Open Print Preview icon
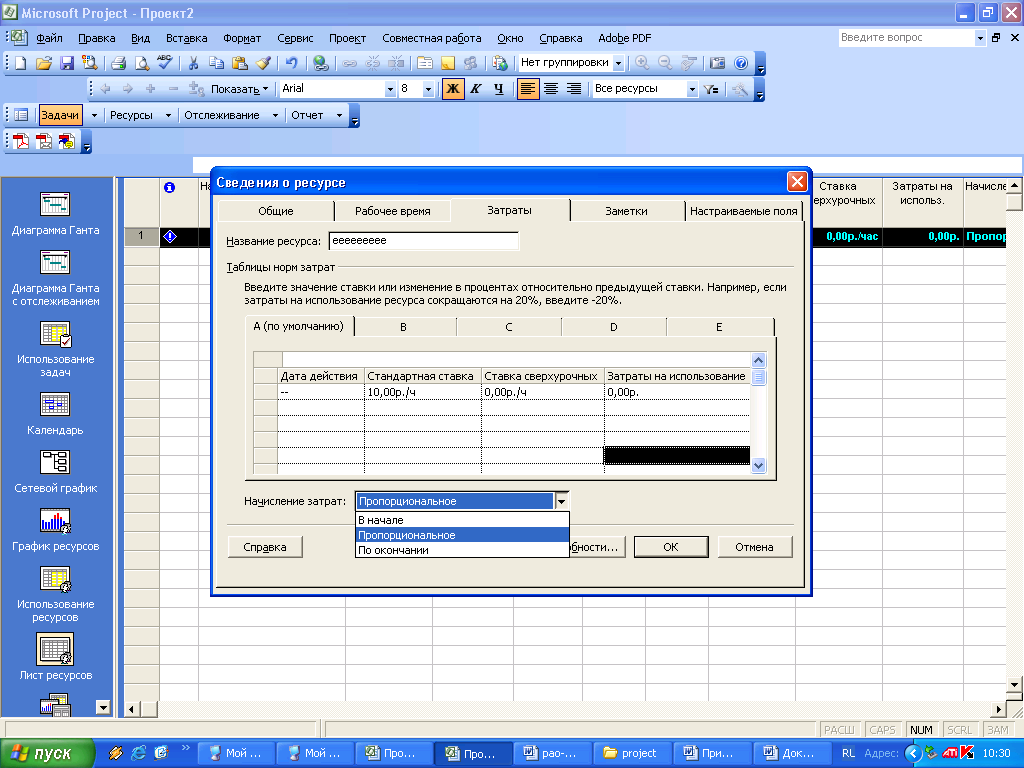Viewport: 1024px width, 768px height. [x=141, y=63]
